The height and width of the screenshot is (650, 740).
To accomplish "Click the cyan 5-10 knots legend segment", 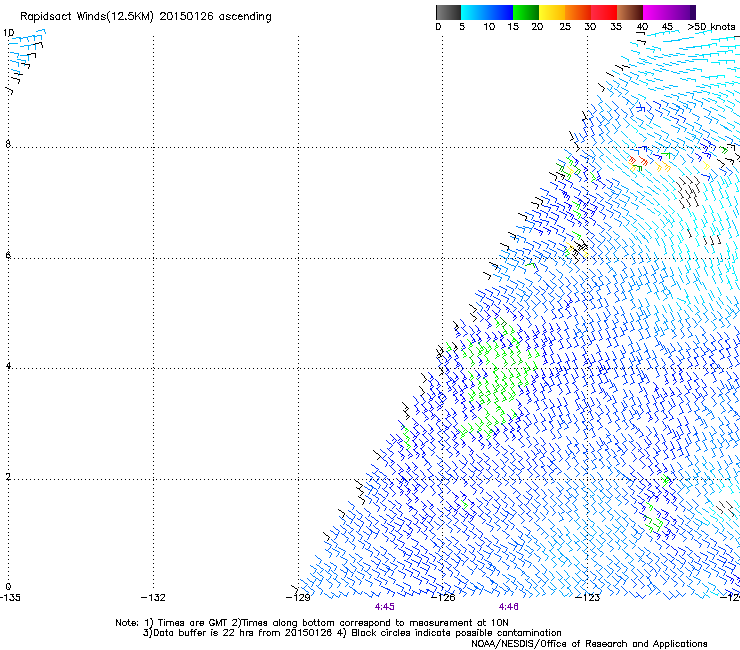I will click(x=474, y=12).
